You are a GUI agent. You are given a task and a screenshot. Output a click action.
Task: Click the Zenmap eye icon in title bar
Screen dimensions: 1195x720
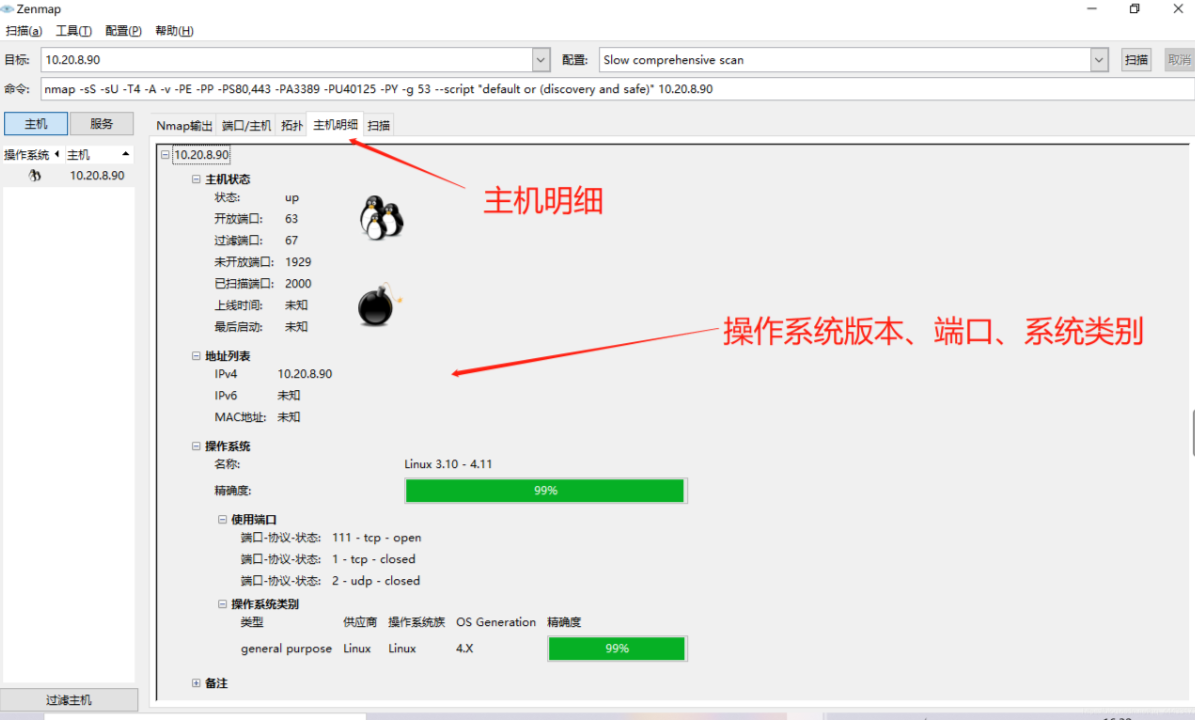pyautogui.click(x=8, y=9)
